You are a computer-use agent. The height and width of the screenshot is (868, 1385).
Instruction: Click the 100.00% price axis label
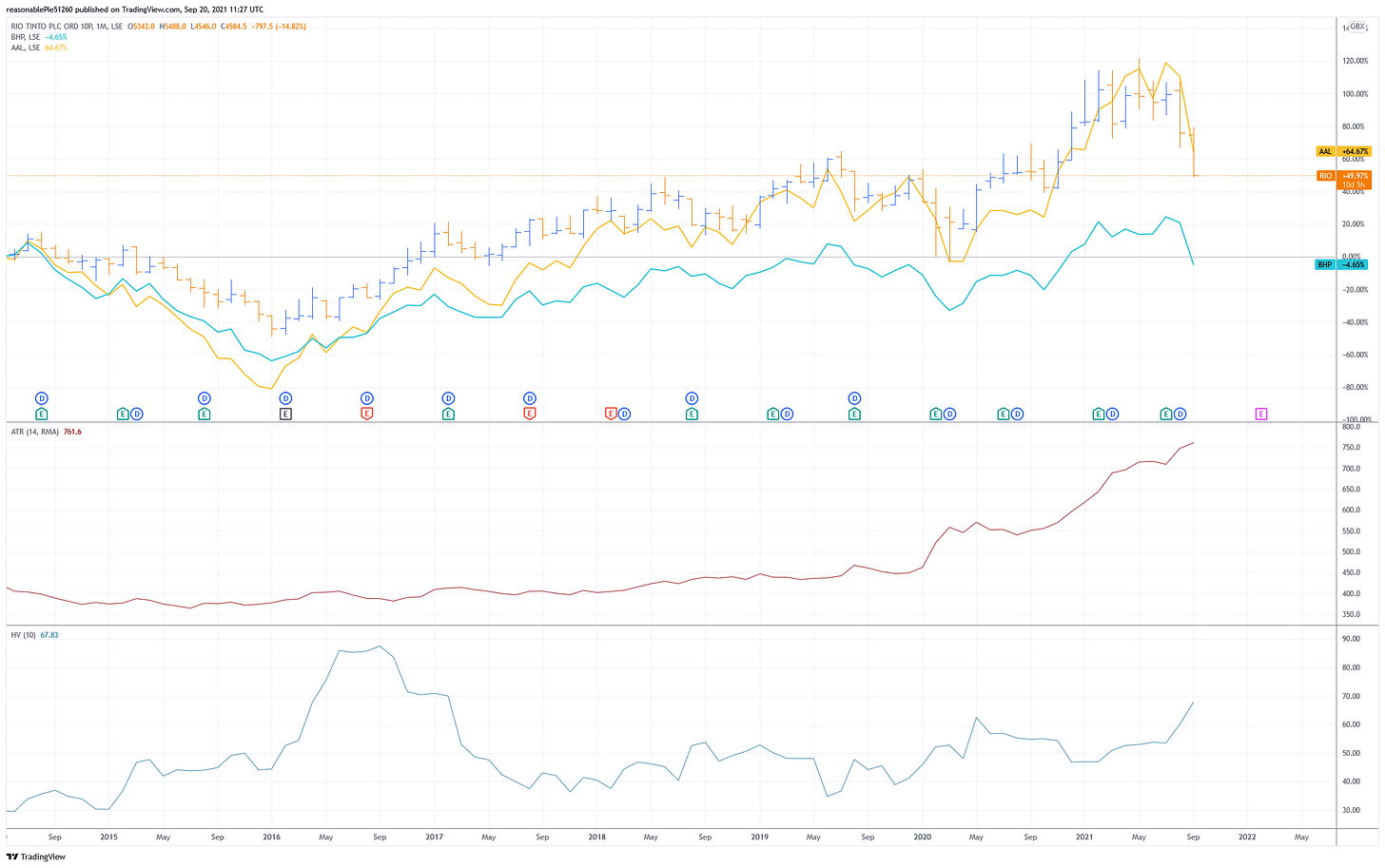click(x=1356, y=93)
